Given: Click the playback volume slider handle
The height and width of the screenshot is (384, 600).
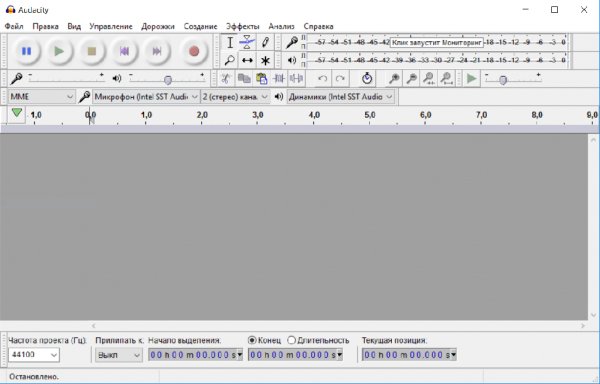Looking at the screenshot, I should (168, 80).
